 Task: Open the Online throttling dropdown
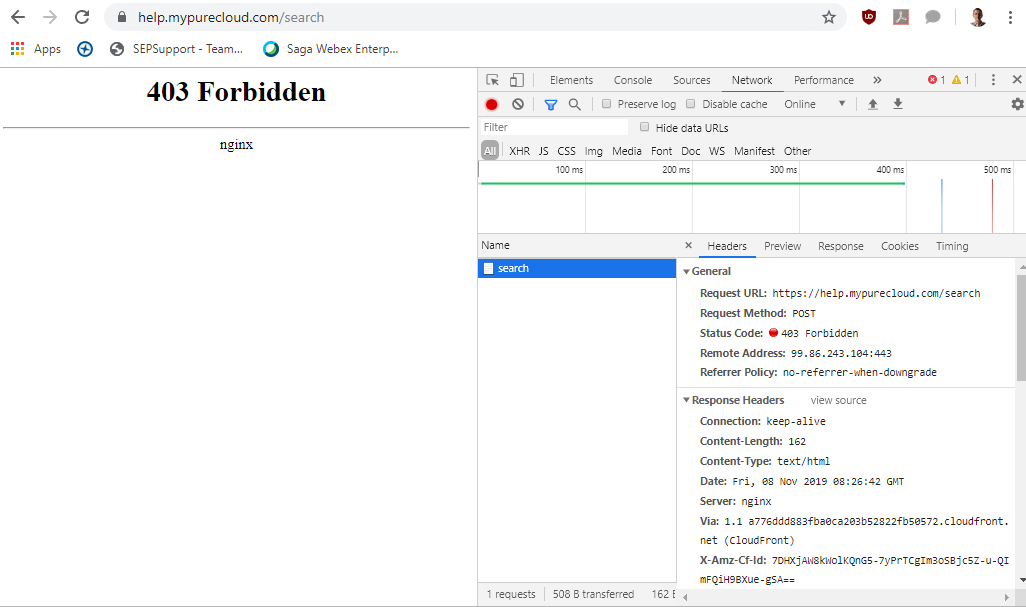815,104
